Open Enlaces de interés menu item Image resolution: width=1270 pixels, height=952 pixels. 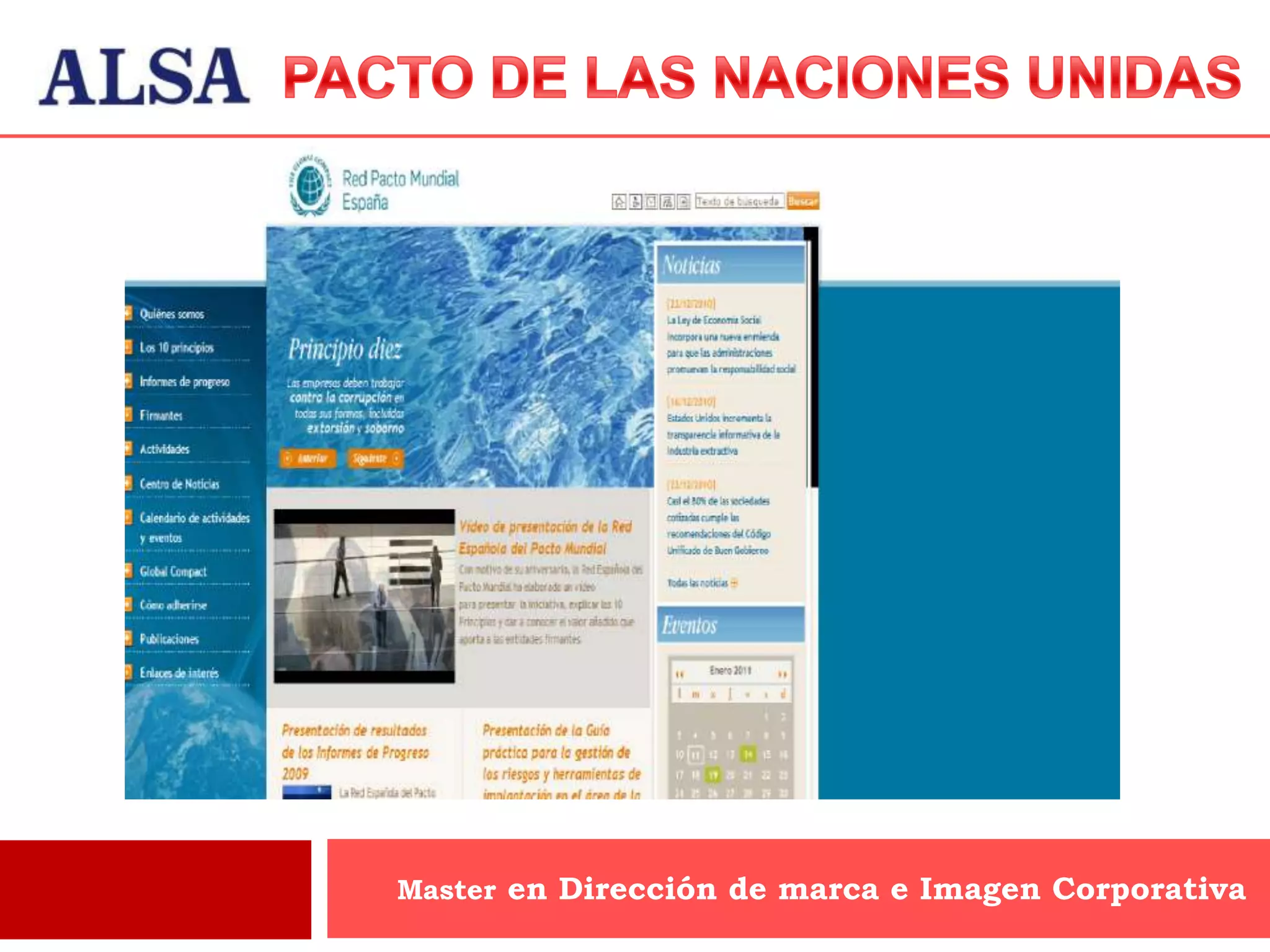pos(179,672)
